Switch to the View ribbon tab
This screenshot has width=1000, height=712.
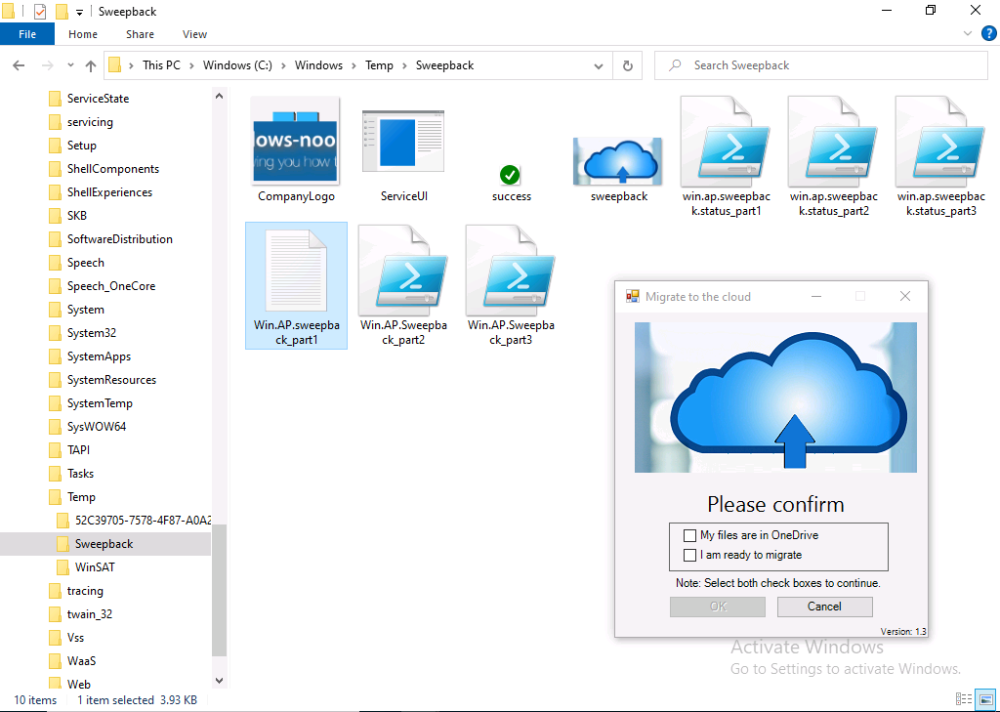(194, 33)
